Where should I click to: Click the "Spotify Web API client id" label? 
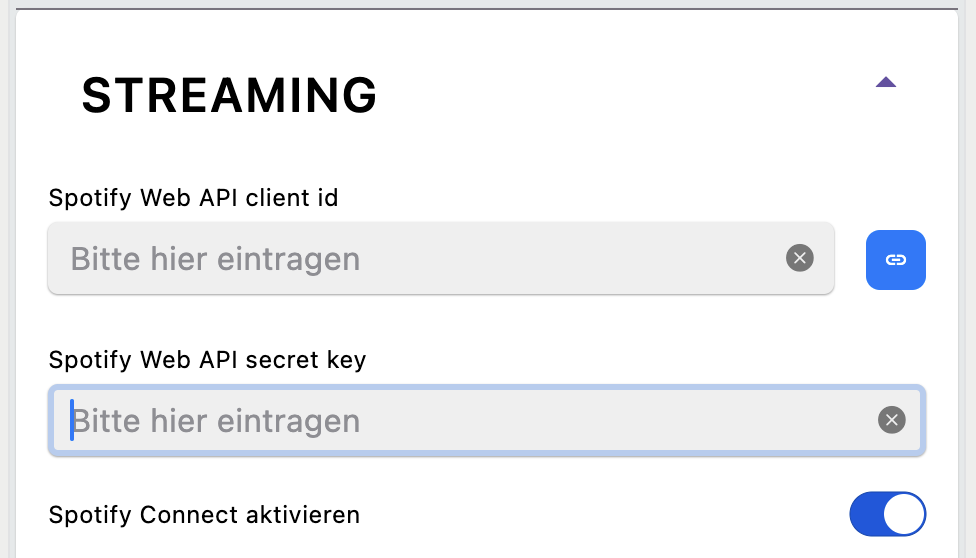tap(193, 198)
